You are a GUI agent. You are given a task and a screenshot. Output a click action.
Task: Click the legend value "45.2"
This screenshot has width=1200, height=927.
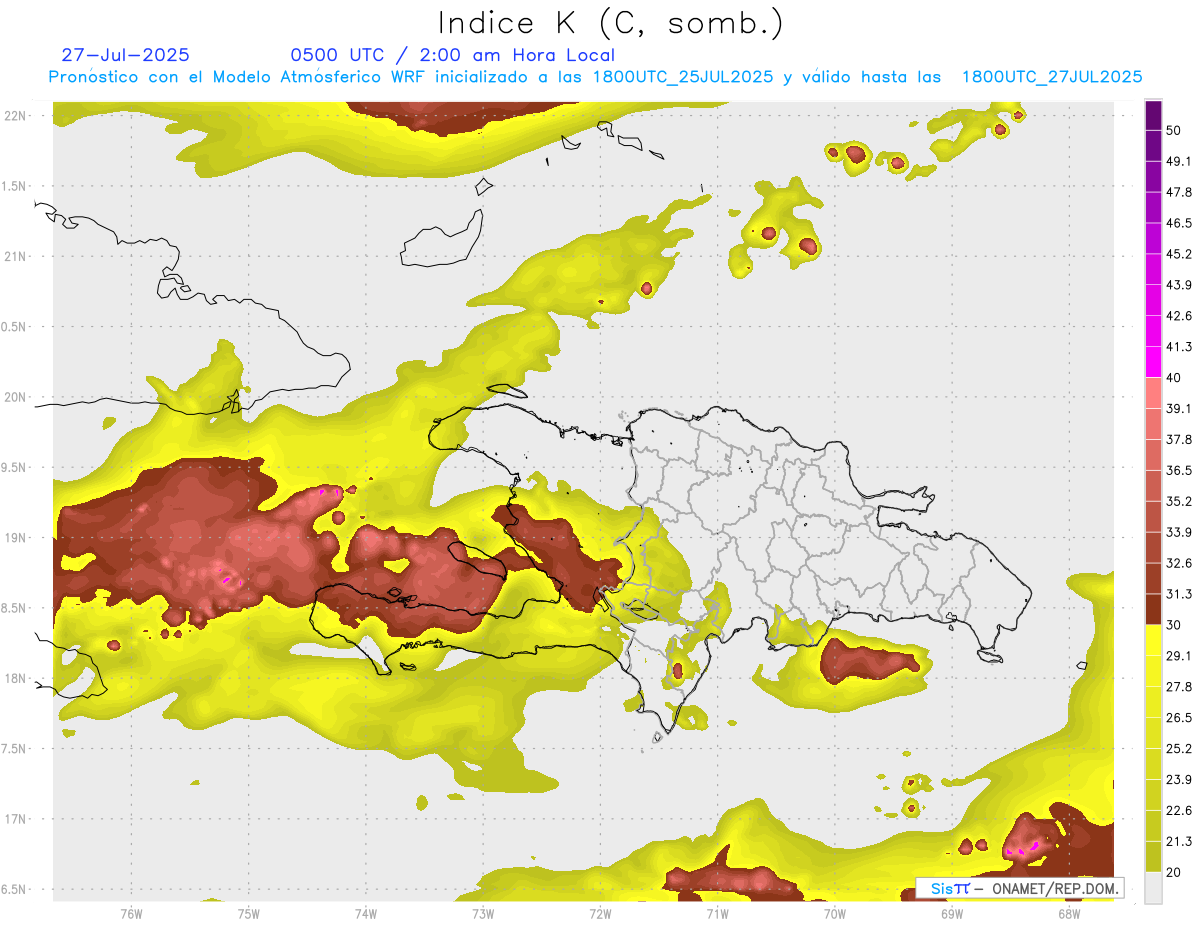tap(1179, 254)
